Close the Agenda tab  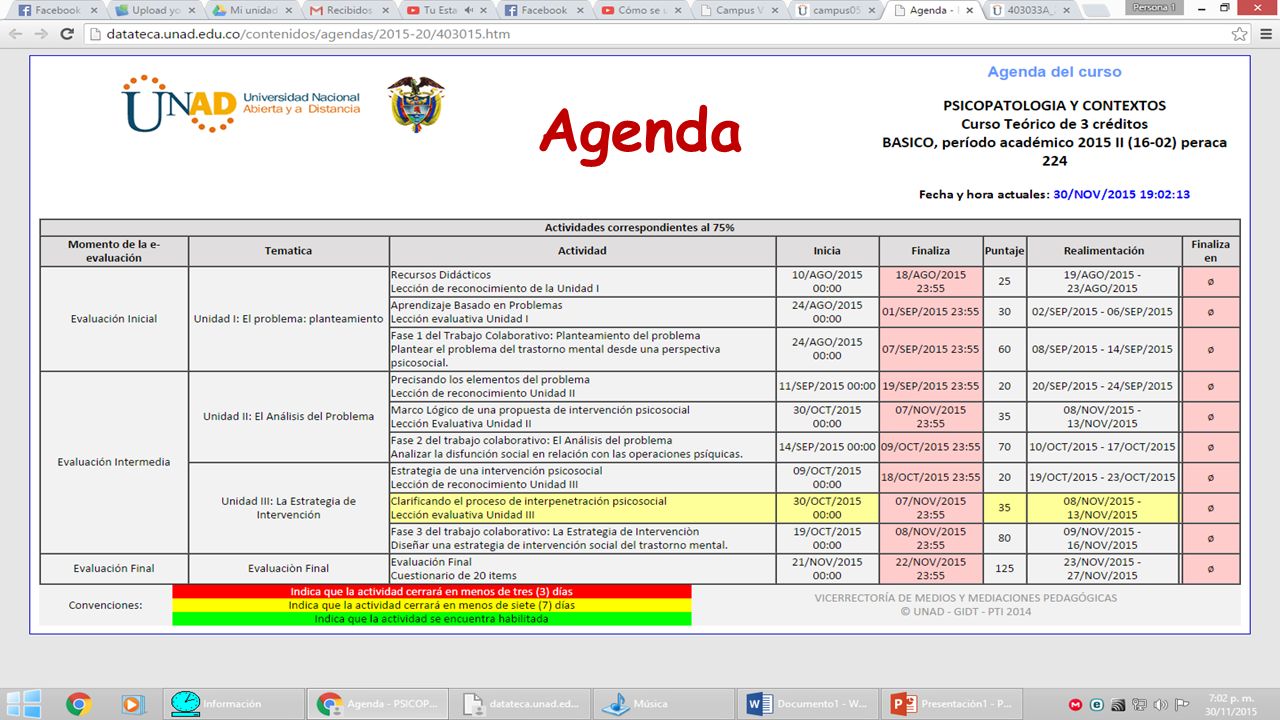click(971, 10)
